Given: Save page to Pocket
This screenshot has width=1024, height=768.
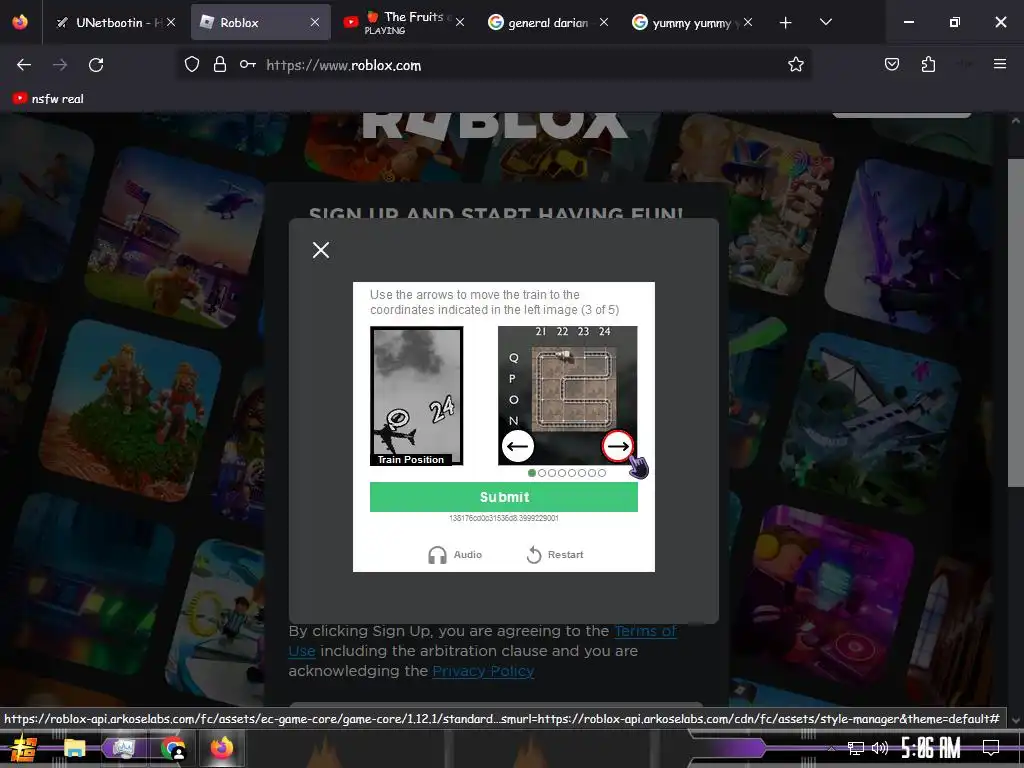Looking at the screenshot, I should [x=891, y=65].
